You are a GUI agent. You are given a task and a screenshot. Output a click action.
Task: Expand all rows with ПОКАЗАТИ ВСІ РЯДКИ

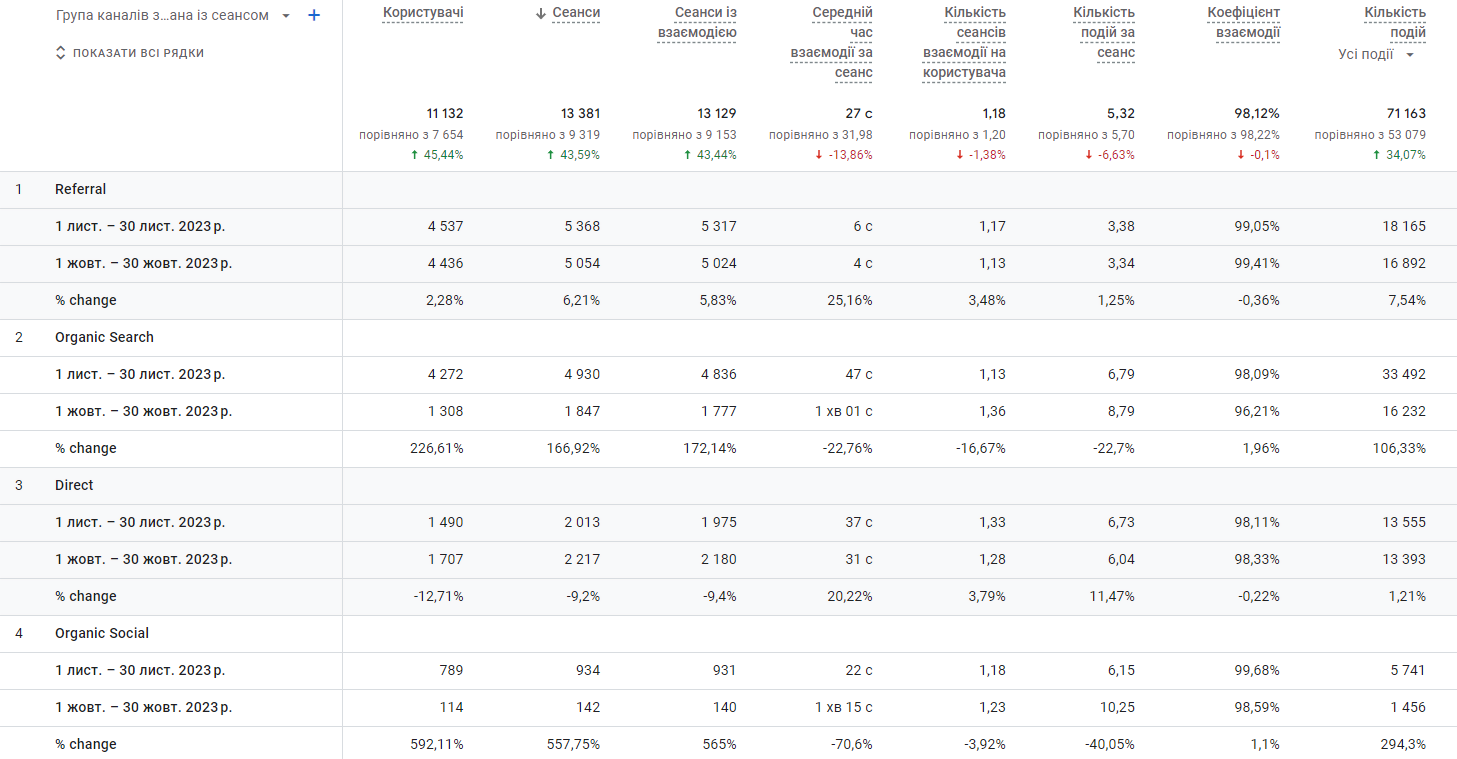(130, 53)
